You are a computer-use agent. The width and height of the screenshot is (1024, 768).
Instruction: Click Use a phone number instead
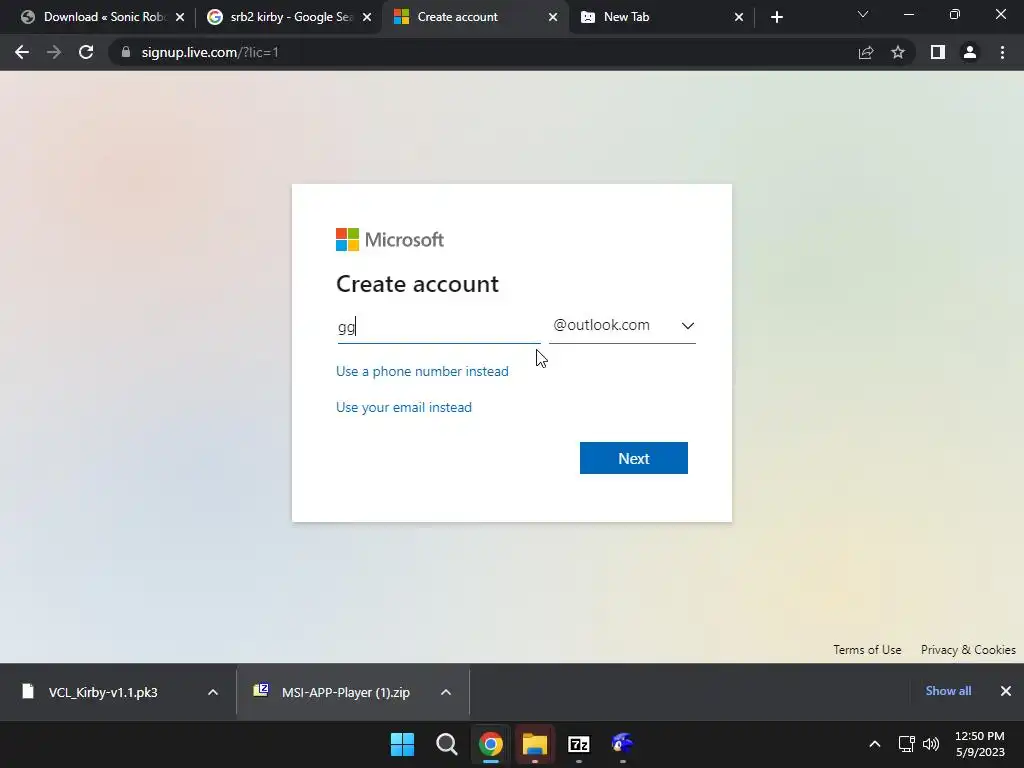pyautogui.click(x=422, y=371)
